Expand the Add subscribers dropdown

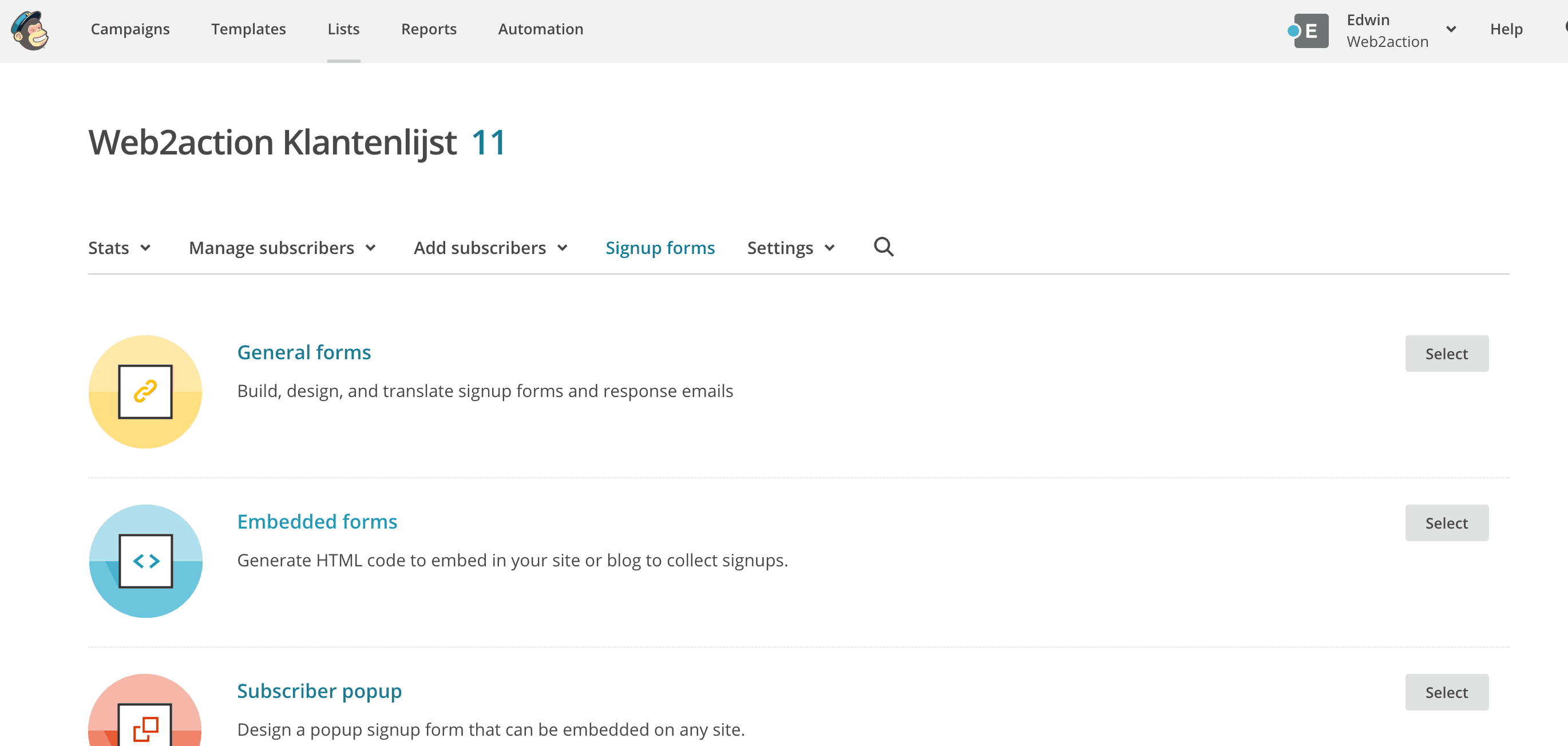coord(491,248)
